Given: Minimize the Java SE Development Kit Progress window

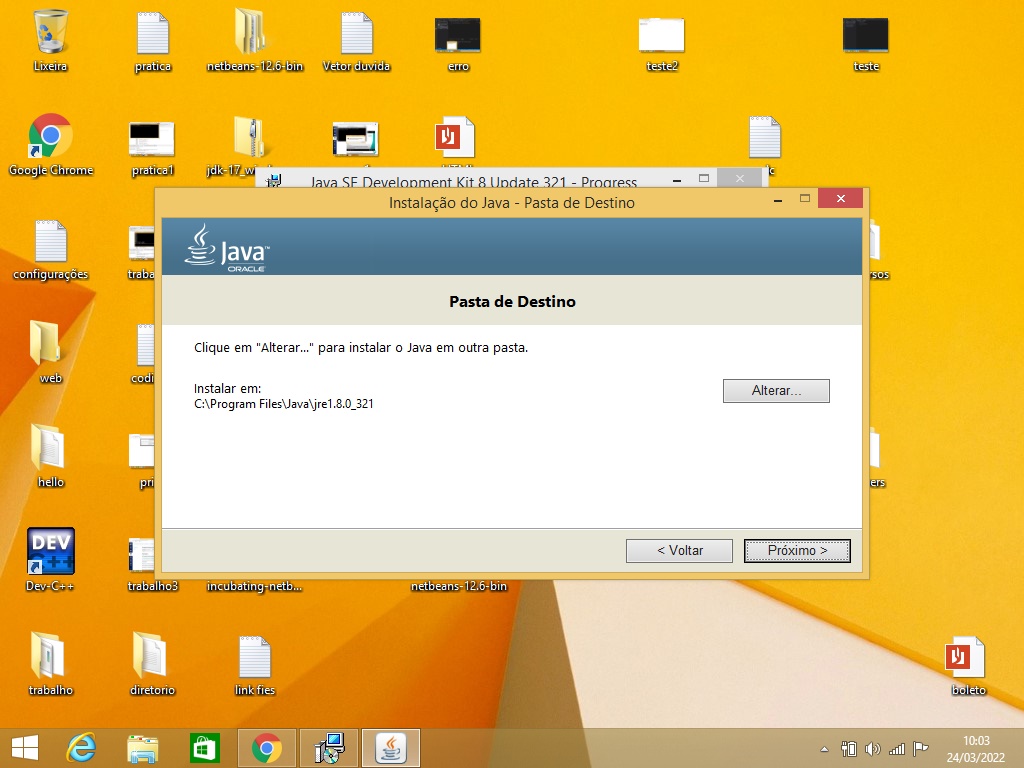Looking at the screenshot, I should click(677, 179).
